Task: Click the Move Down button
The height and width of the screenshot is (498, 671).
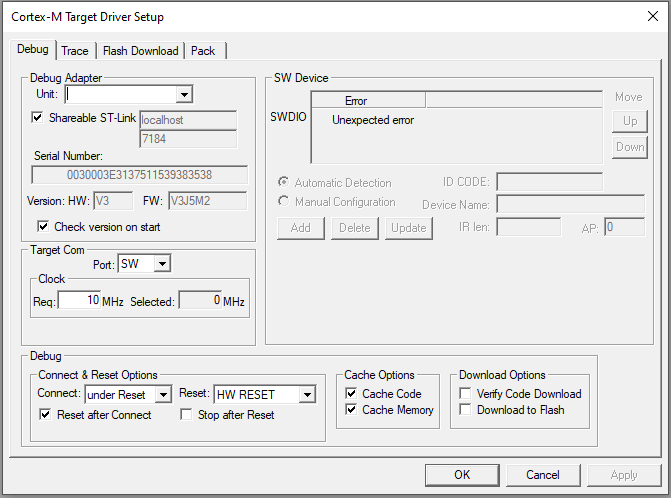Action: (630, 147)
